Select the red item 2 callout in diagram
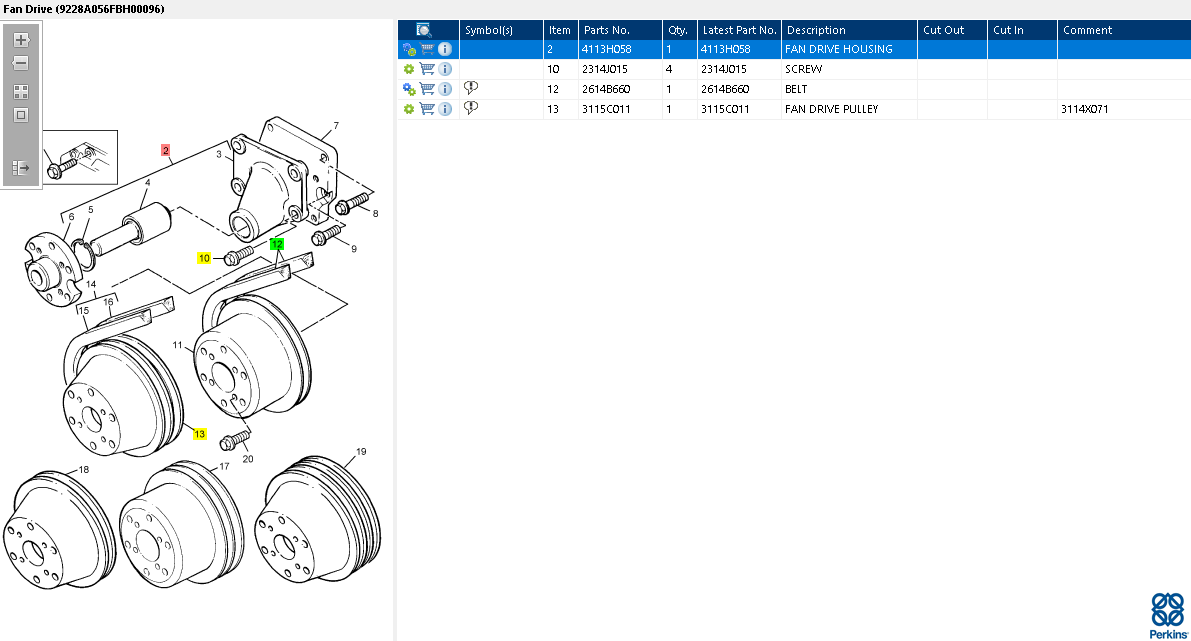 (x=166, y=150)
